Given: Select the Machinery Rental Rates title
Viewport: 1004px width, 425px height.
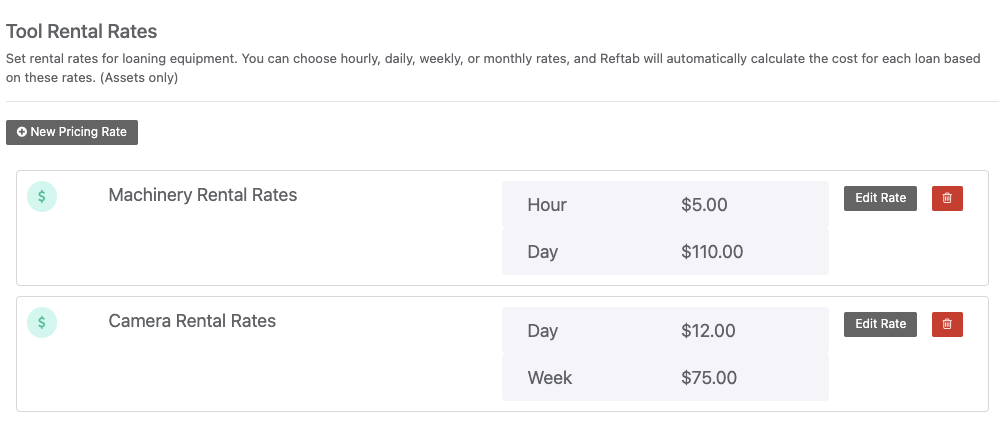Looking at the screenshot, I should (x=202, y=195).
